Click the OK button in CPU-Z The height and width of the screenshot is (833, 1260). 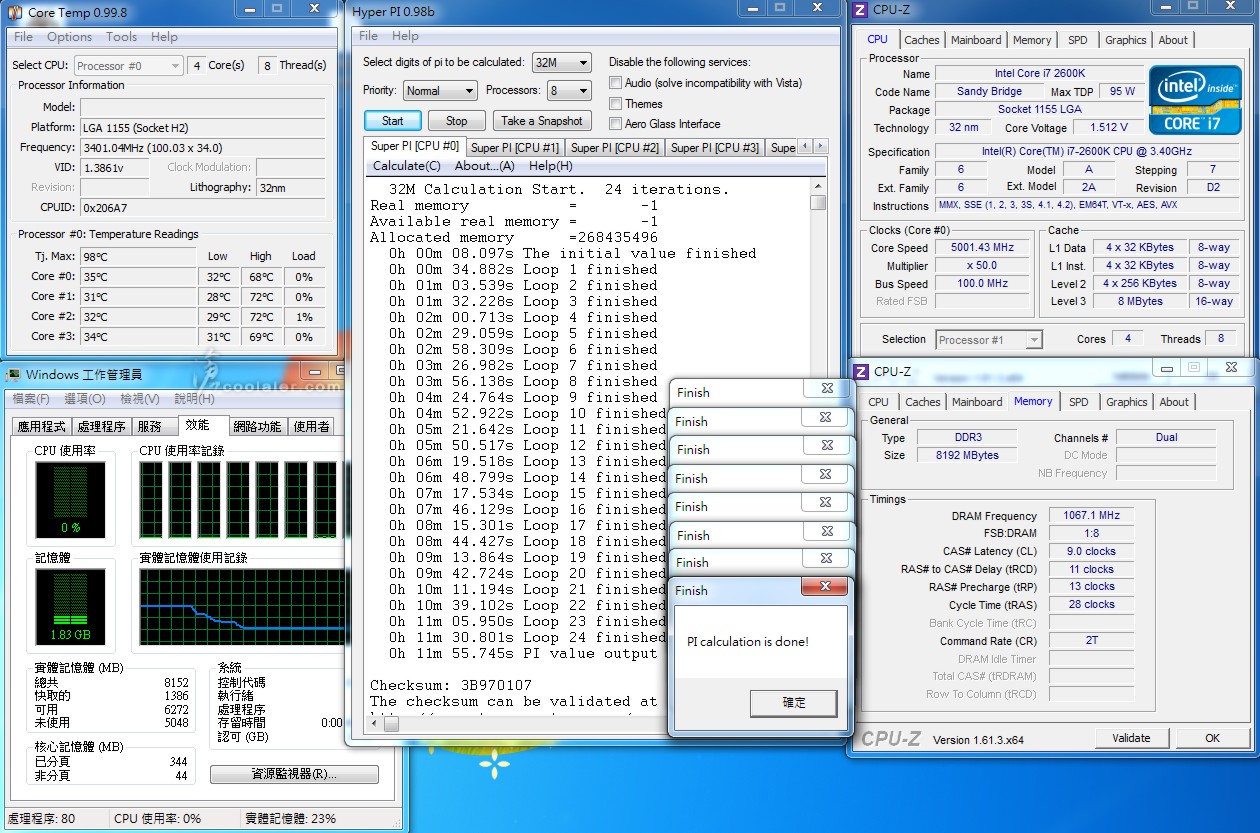[1212, 738]
